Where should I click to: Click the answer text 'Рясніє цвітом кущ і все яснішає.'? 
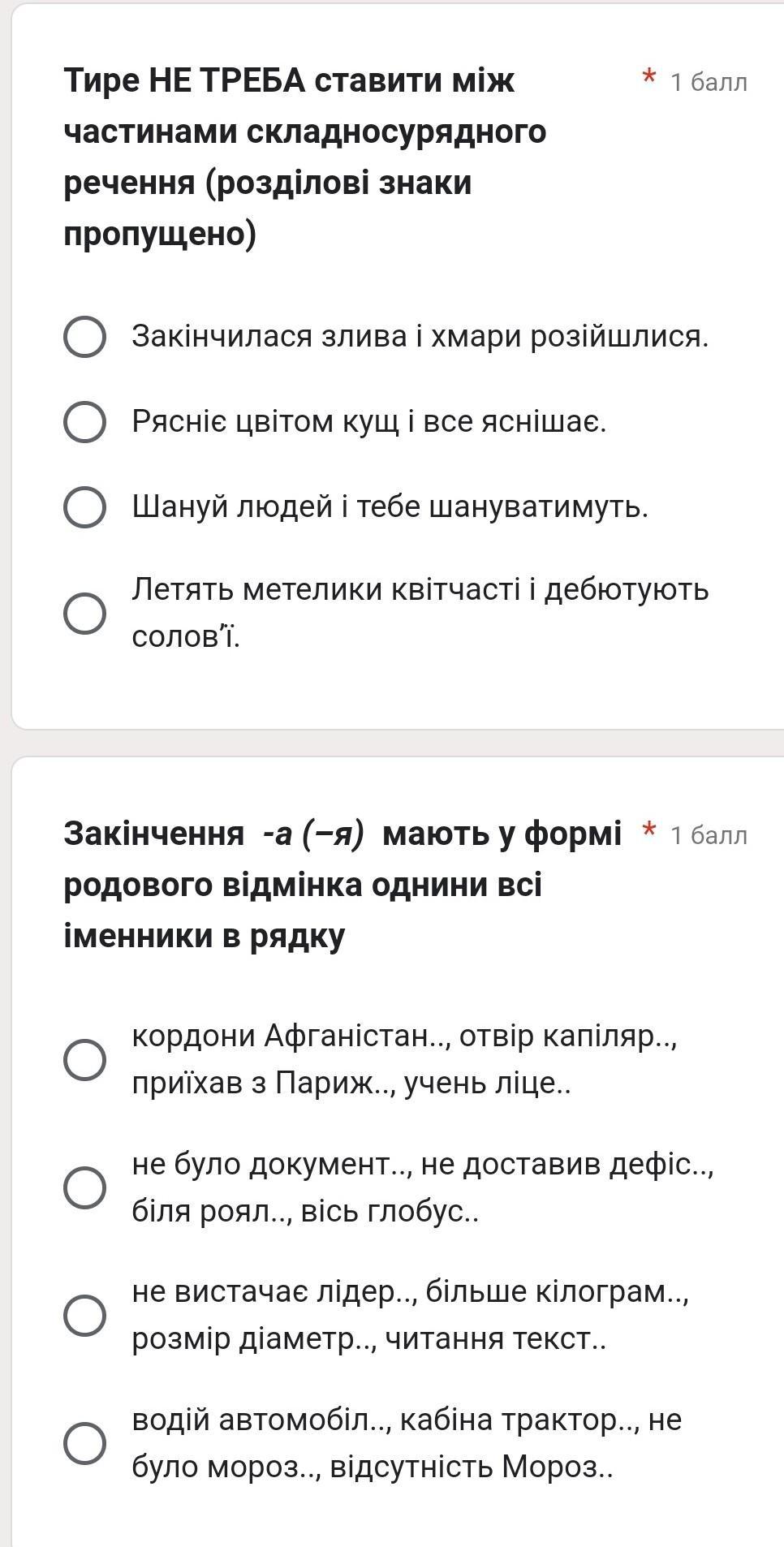pos(369,421)
